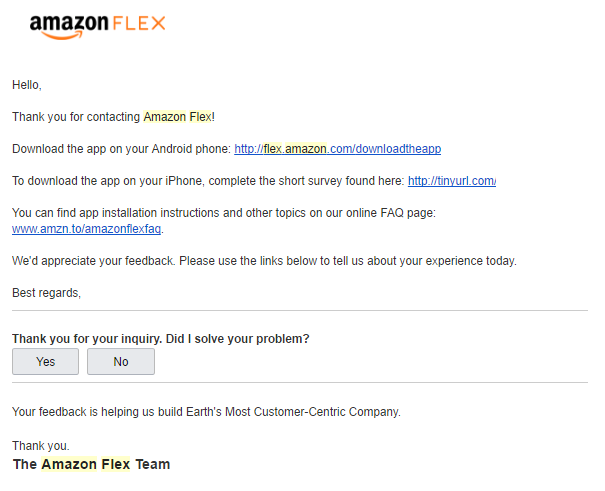Click the 'Did I solve your problem?' heading

click(x=161, y=339)
